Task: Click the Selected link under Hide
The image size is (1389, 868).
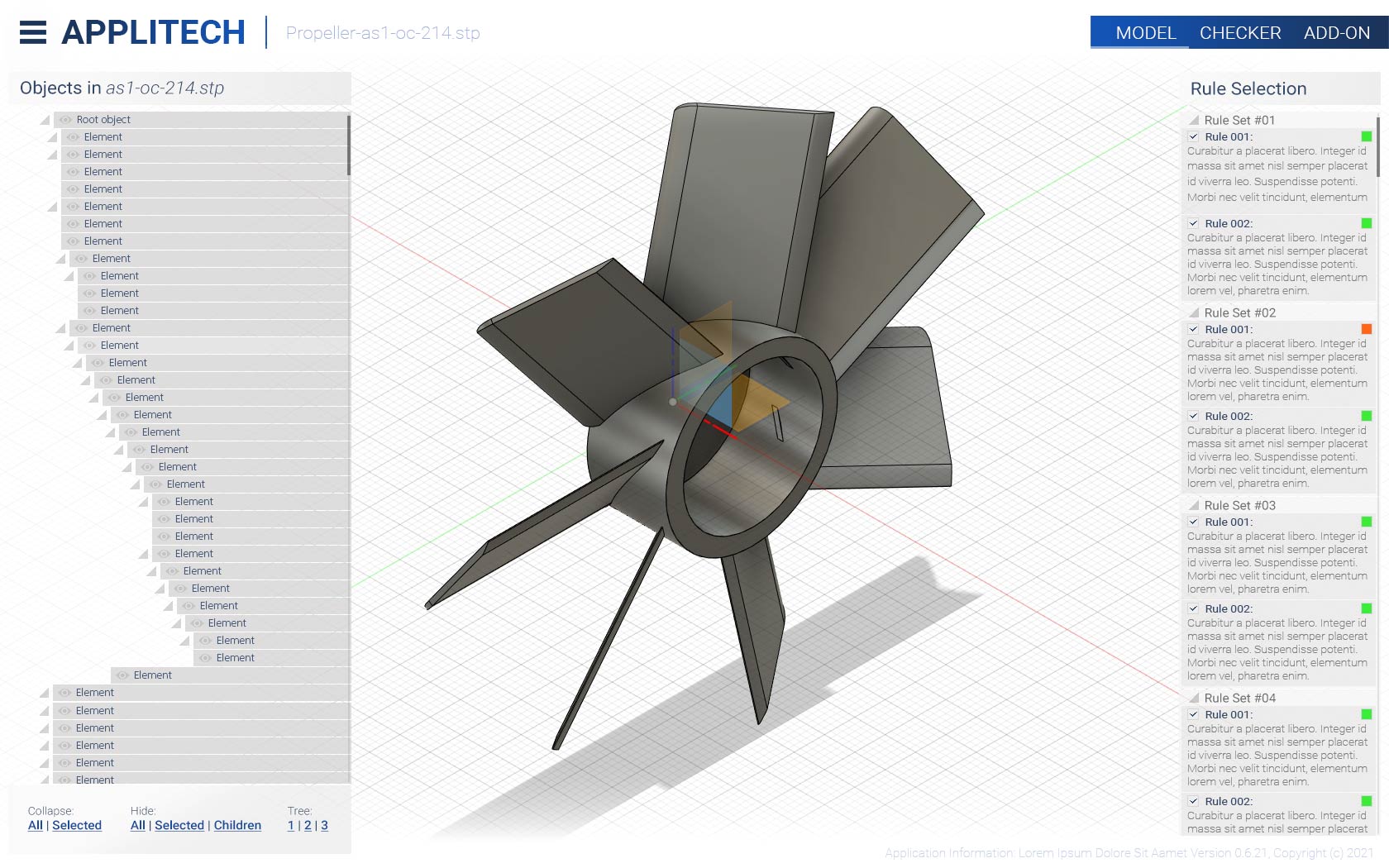Action: point(179,825)
